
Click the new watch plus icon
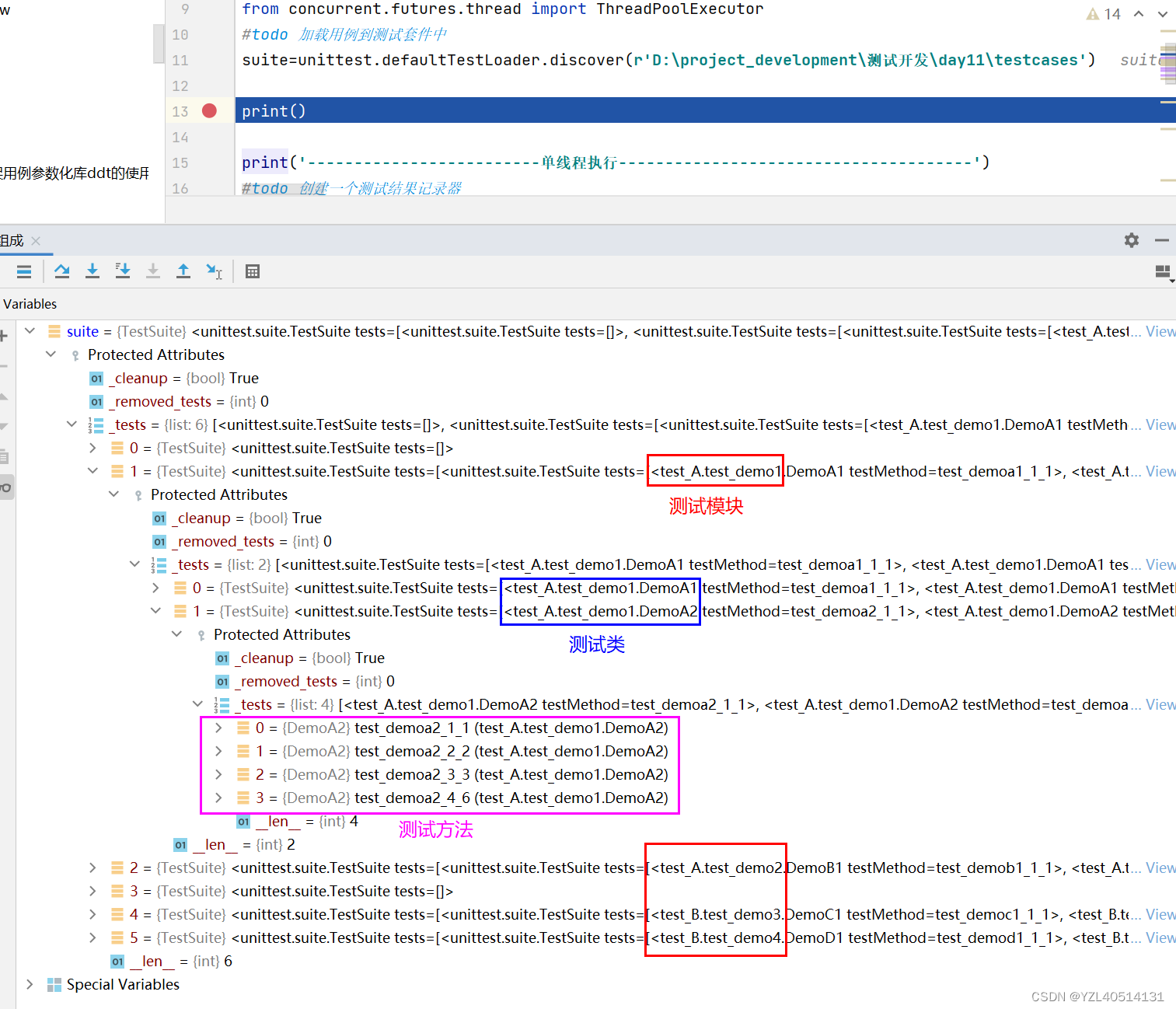(3, 336)
